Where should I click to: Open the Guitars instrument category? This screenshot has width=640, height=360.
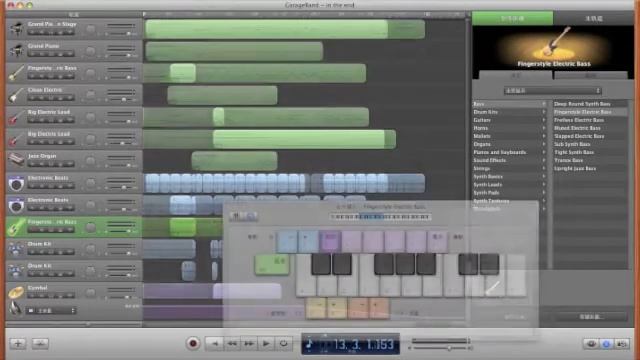point(509,120)
